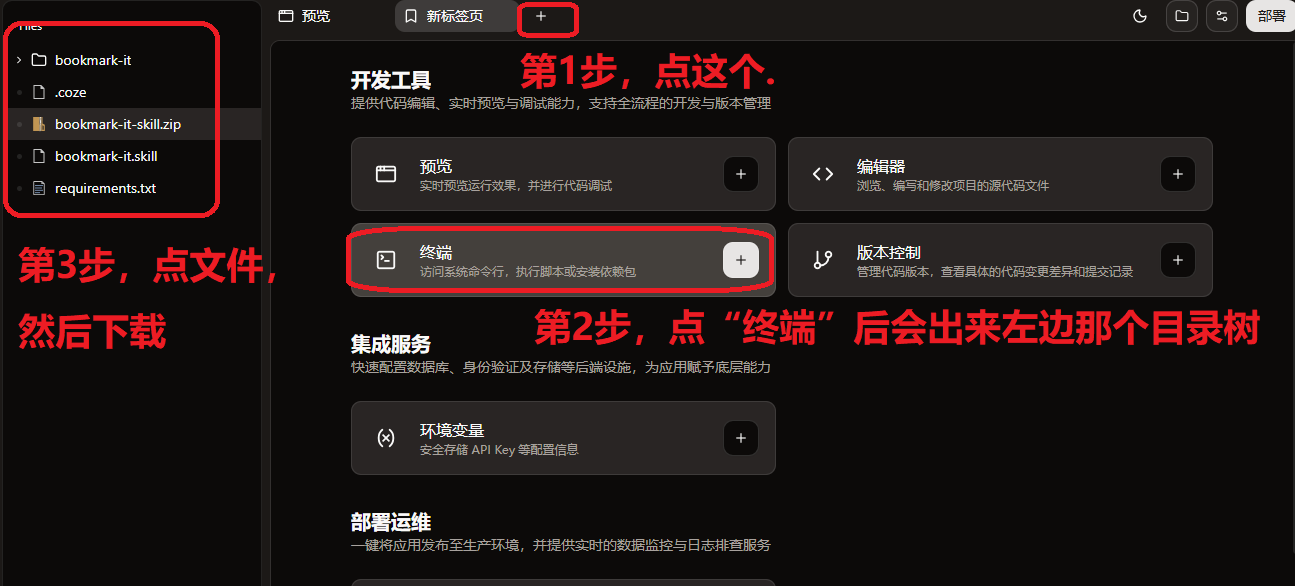The height and width of the screenshot is (586, 1295).
Task: Open the 版本控制 version control card
Action: point(1000,260)
